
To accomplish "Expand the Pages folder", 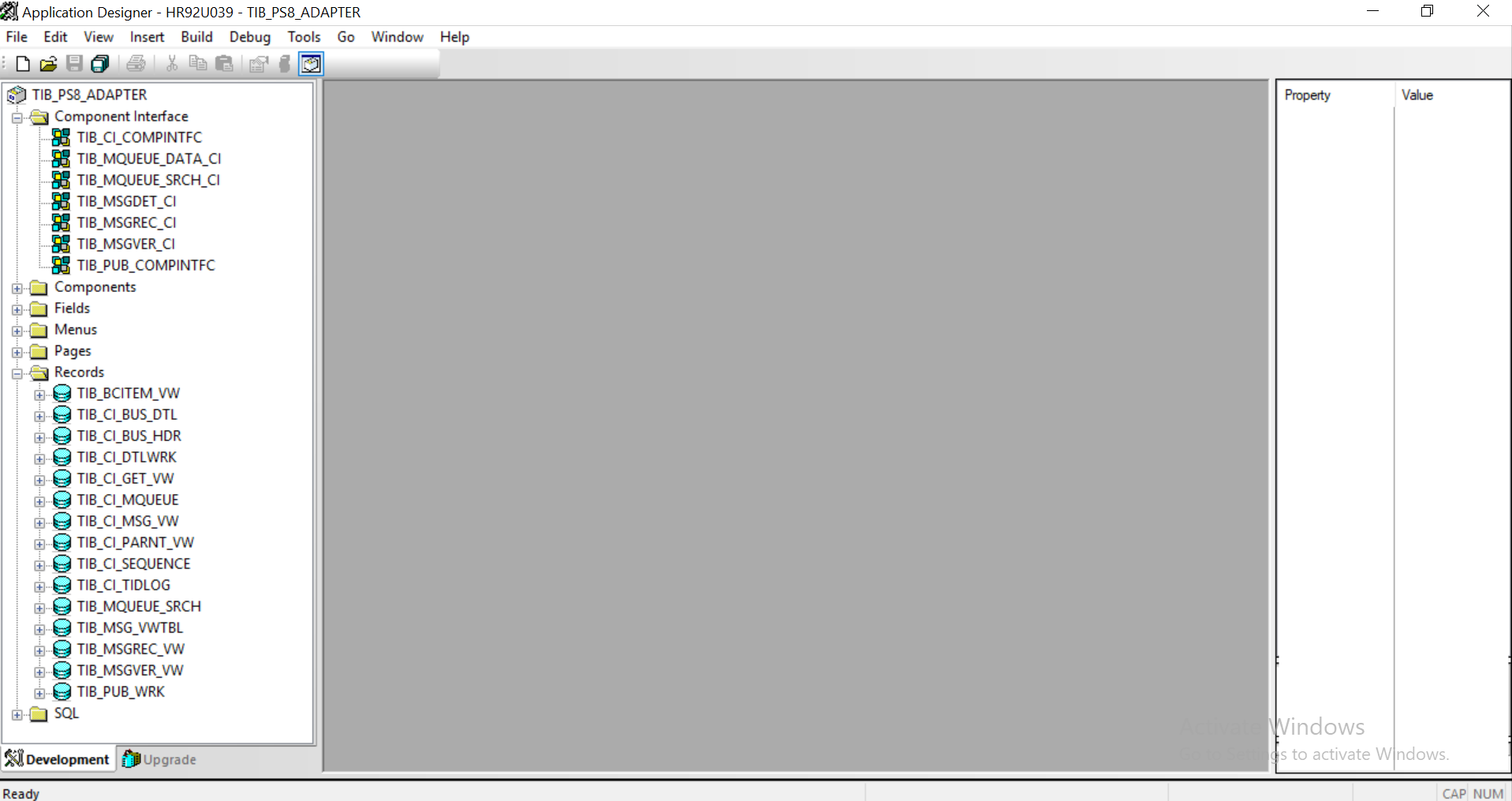I will click(17, 352).
